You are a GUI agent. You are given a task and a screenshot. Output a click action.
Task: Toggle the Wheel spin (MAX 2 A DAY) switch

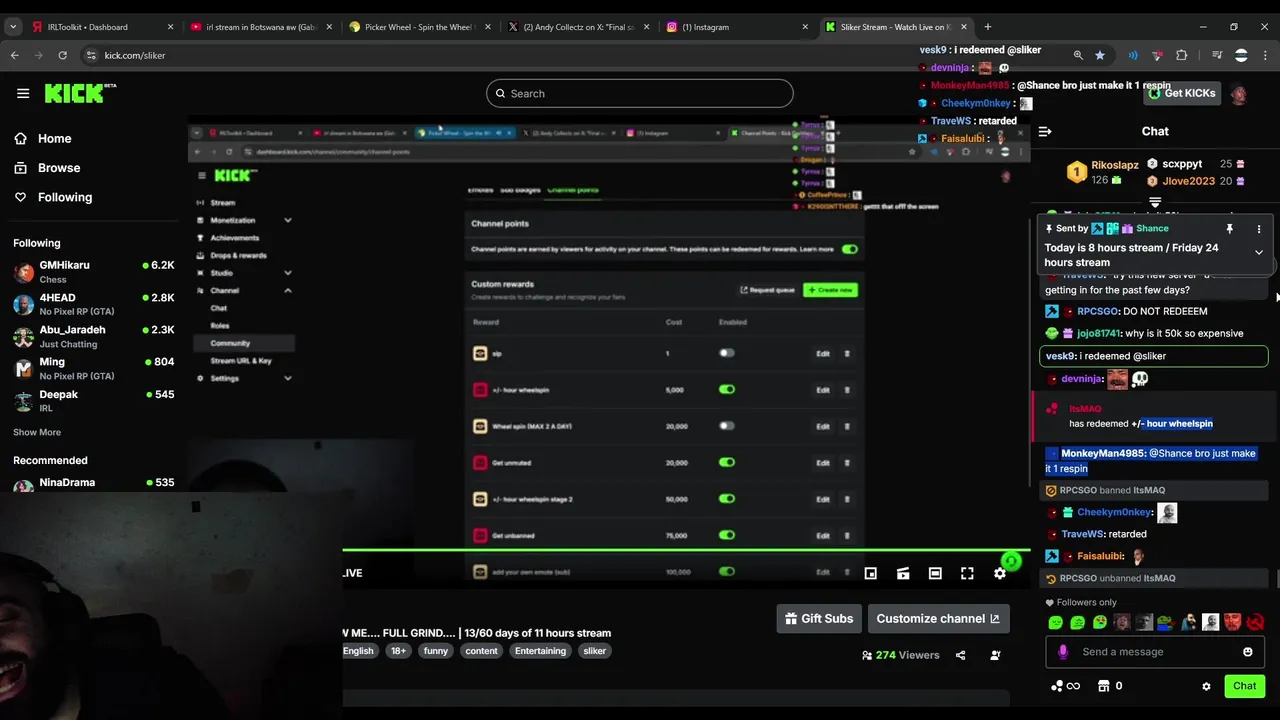point(727,426)
